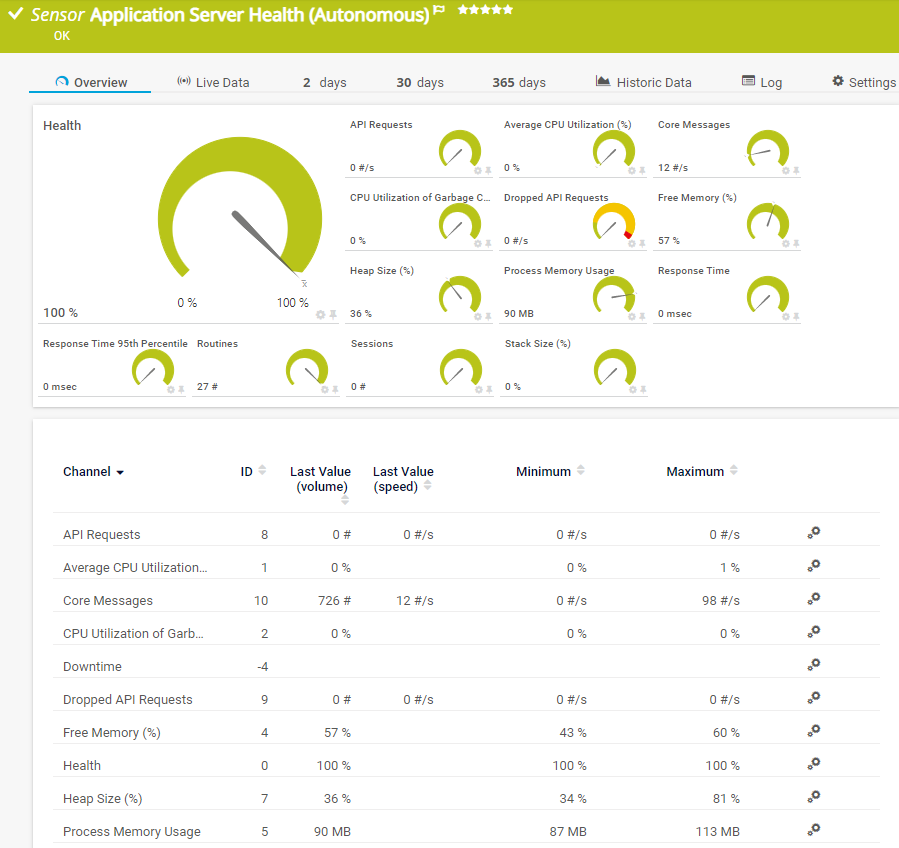Set sensor priority with the star rating
Screen dimensions: 899x848
click(x=485, y=10)
